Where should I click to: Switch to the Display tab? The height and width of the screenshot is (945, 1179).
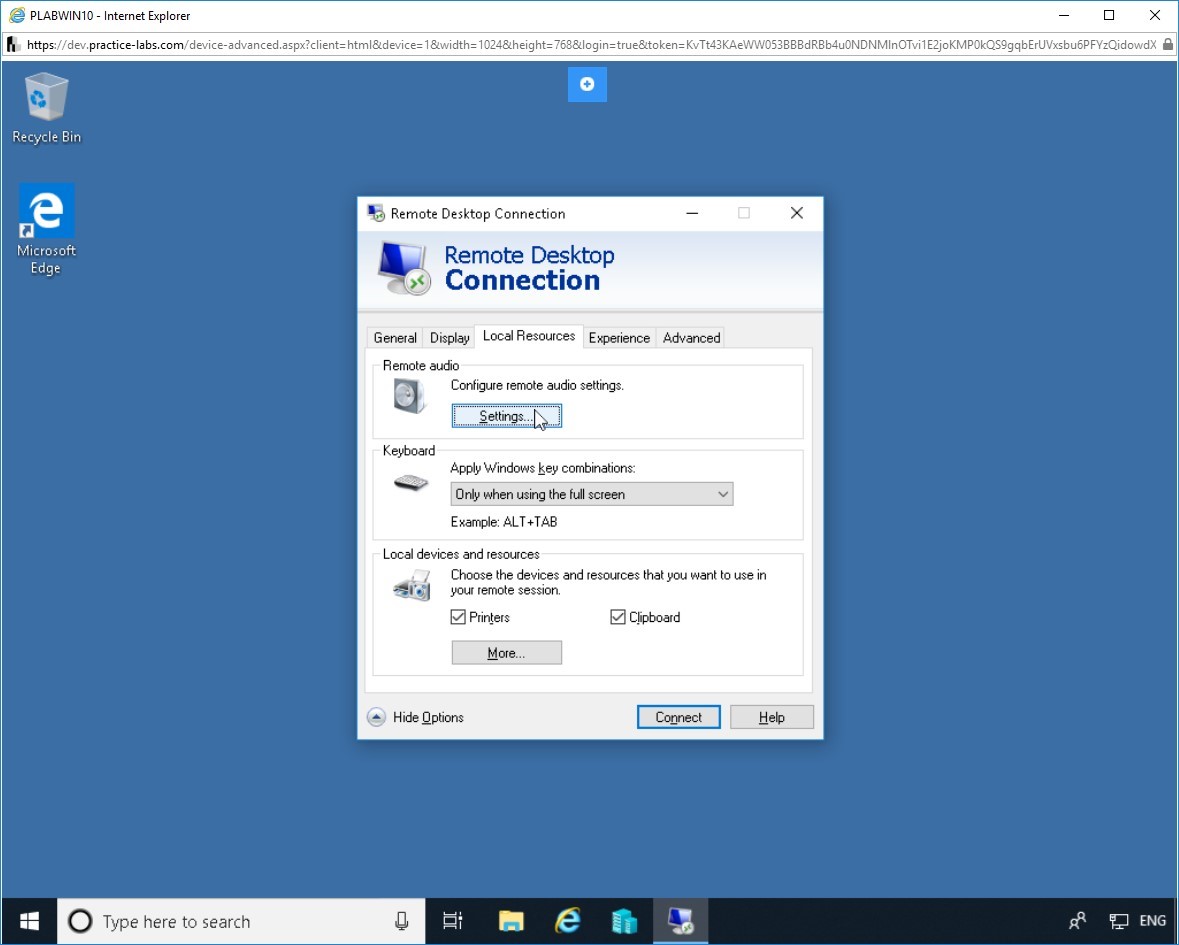tap(450, 338)
